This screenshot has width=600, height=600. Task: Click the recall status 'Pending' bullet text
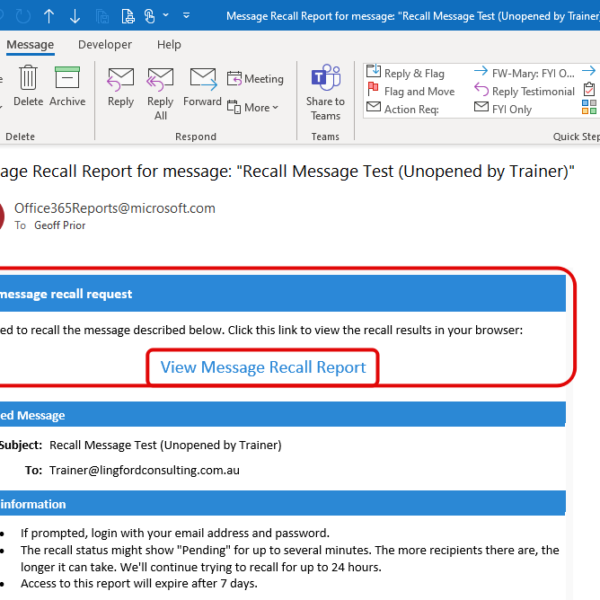click(x=290, y=558)
